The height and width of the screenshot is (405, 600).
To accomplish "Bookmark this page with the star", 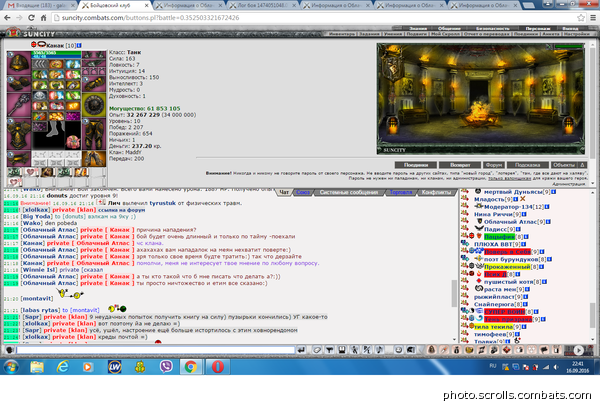I will (x=581, y=18).
